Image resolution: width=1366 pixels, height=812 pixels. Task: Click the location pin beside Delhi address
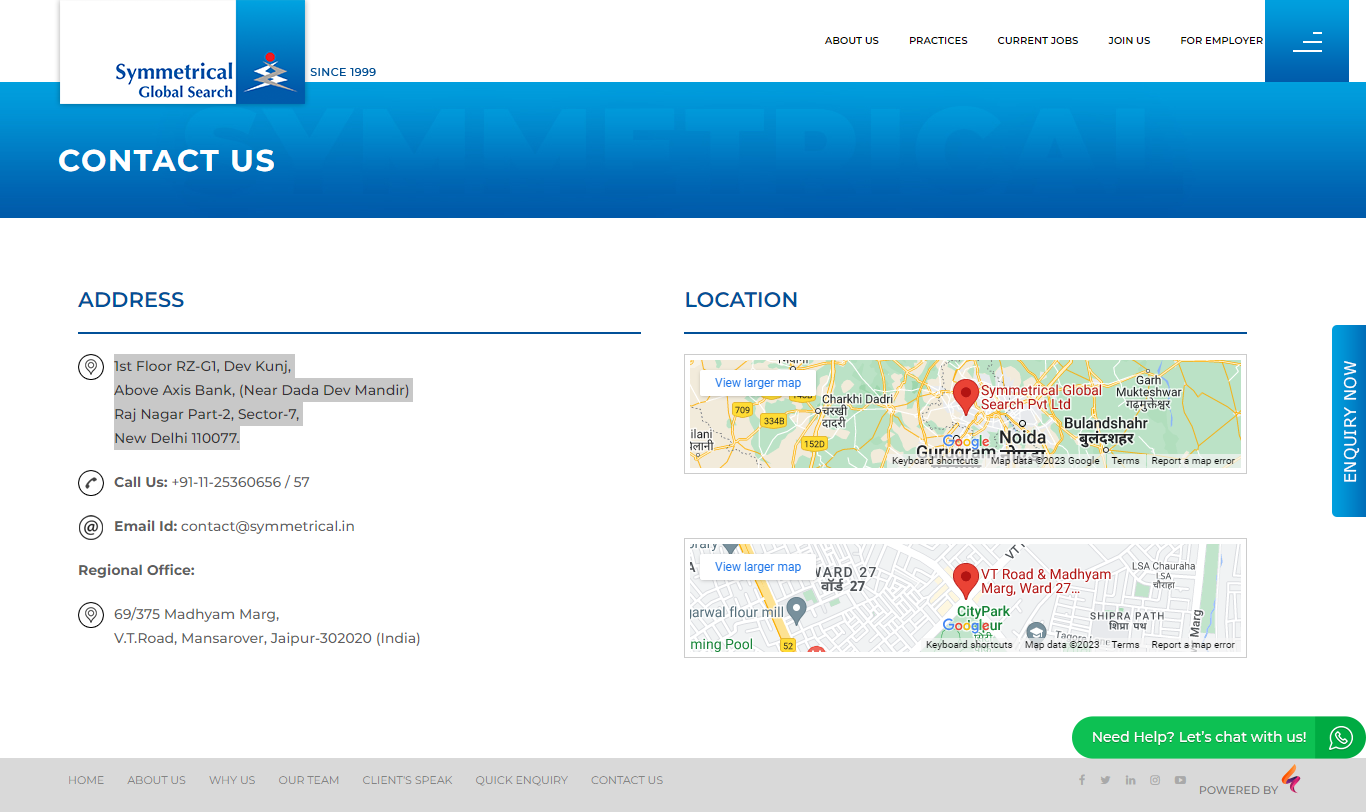(91, 367)
